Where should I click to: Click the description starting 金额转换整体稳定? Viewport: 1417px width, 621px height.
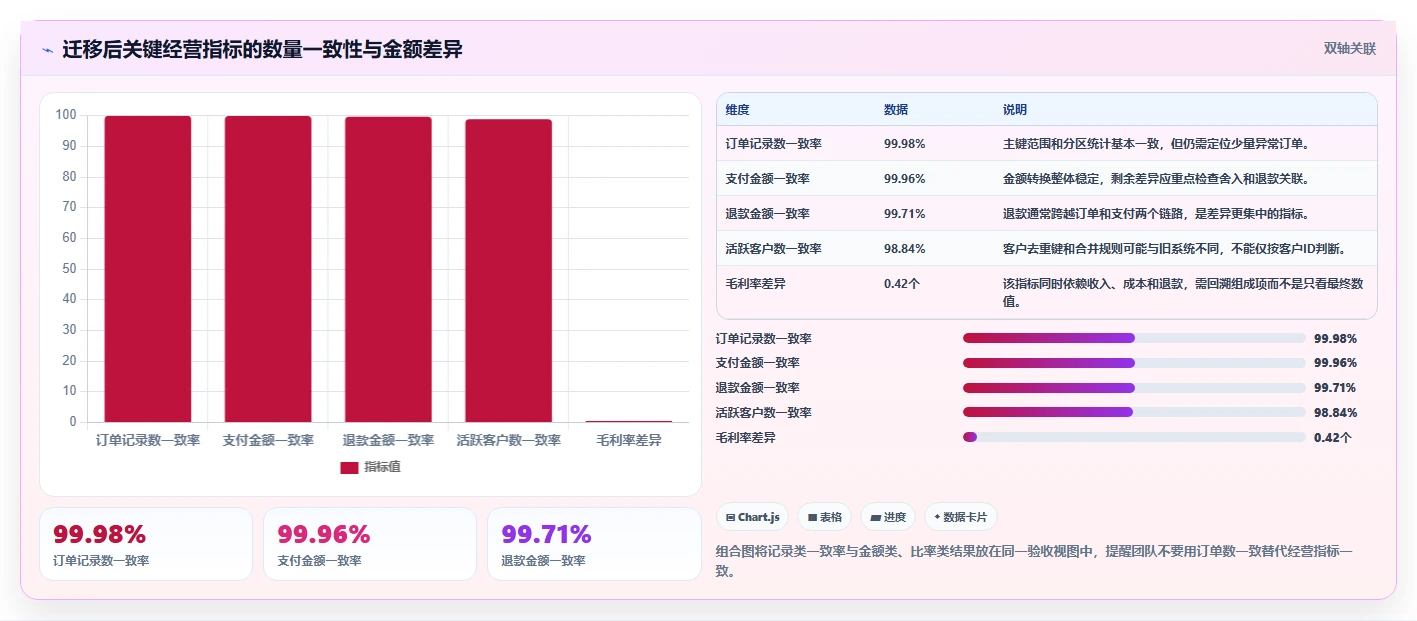tap(1156, 179)
